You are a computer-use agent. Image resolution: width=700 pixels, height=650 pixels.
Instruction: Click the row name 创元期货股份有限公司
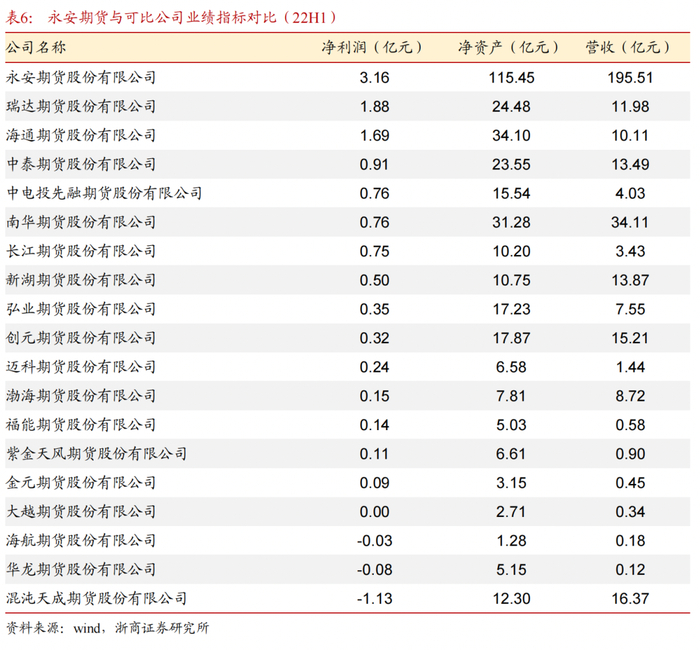(x=81, y=338)
